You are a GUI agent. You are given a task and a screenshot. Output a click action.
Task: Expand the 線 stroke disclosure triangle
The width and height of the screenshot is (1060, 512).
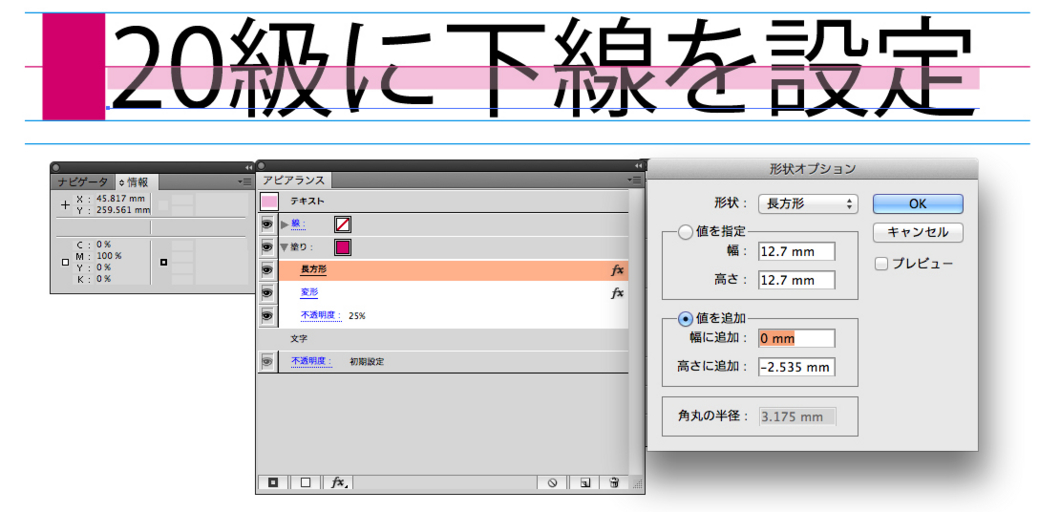point(285,225)
